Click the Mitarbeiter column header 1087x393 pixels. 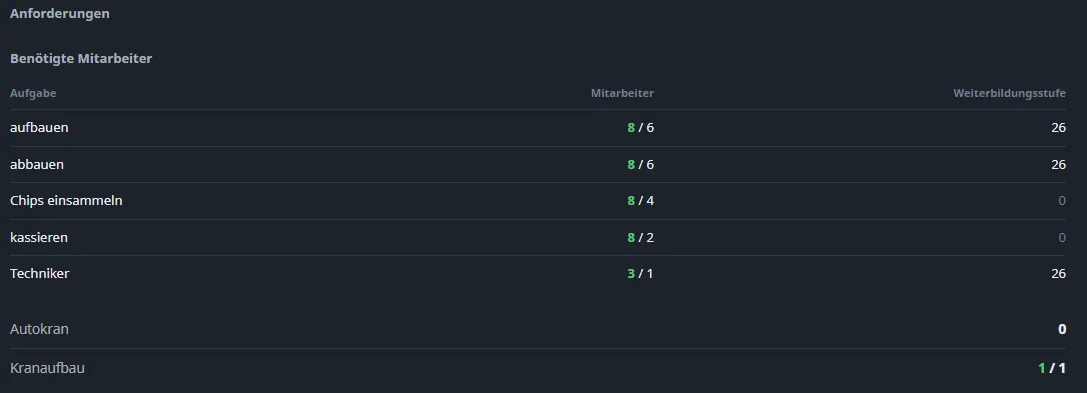coord(622,93)
